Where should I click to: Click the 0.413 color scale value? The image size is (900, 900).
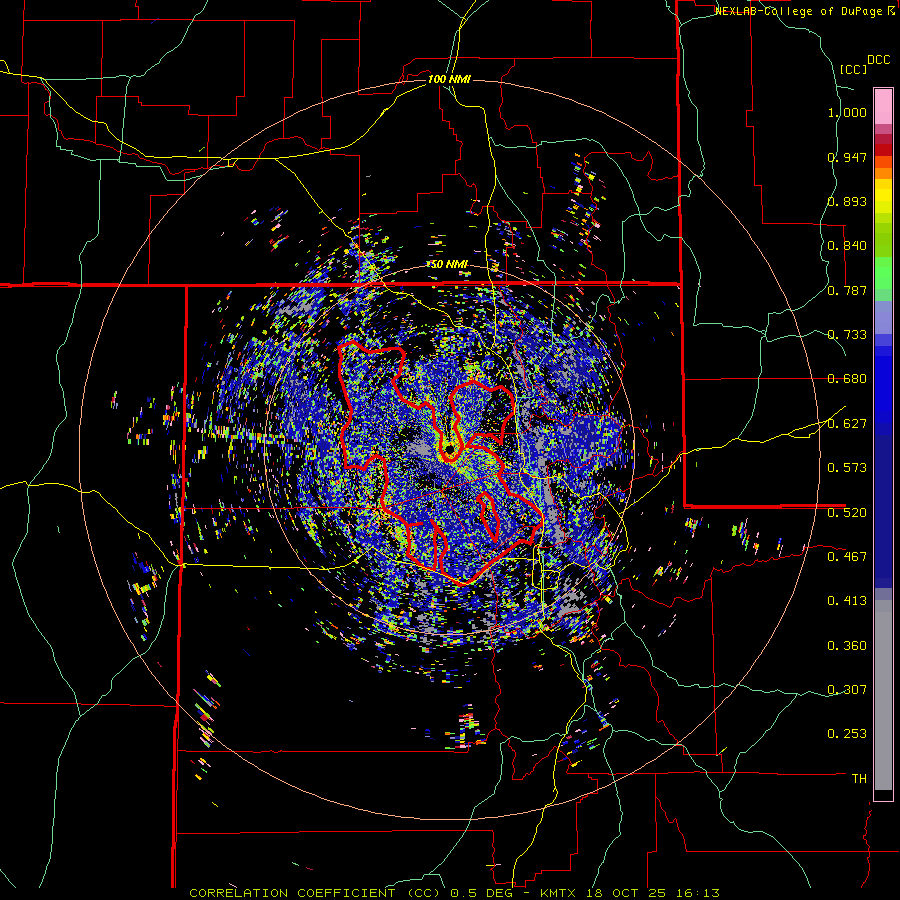tap(847, 601)
